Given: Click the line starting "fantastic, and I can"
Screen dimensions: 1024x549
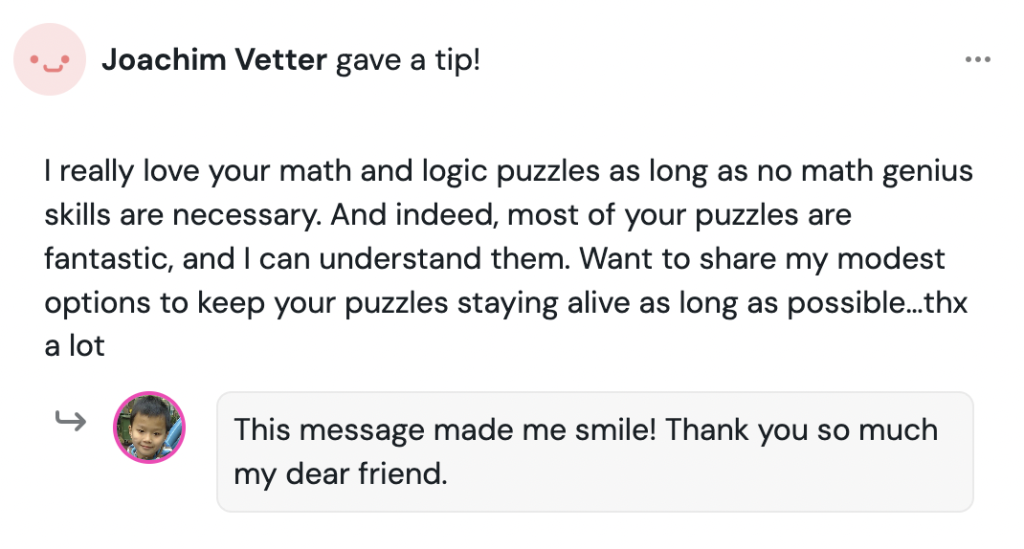Looking at the screenshot, I should tap(494, 260).
